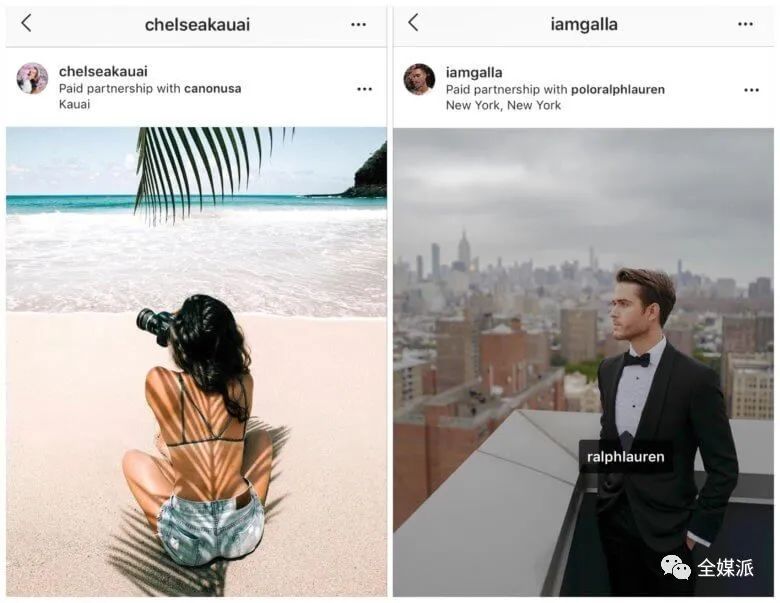Open iamgalla header more options menu
Image resolution: width=780 pixels, height=603 pixels.
745,24
